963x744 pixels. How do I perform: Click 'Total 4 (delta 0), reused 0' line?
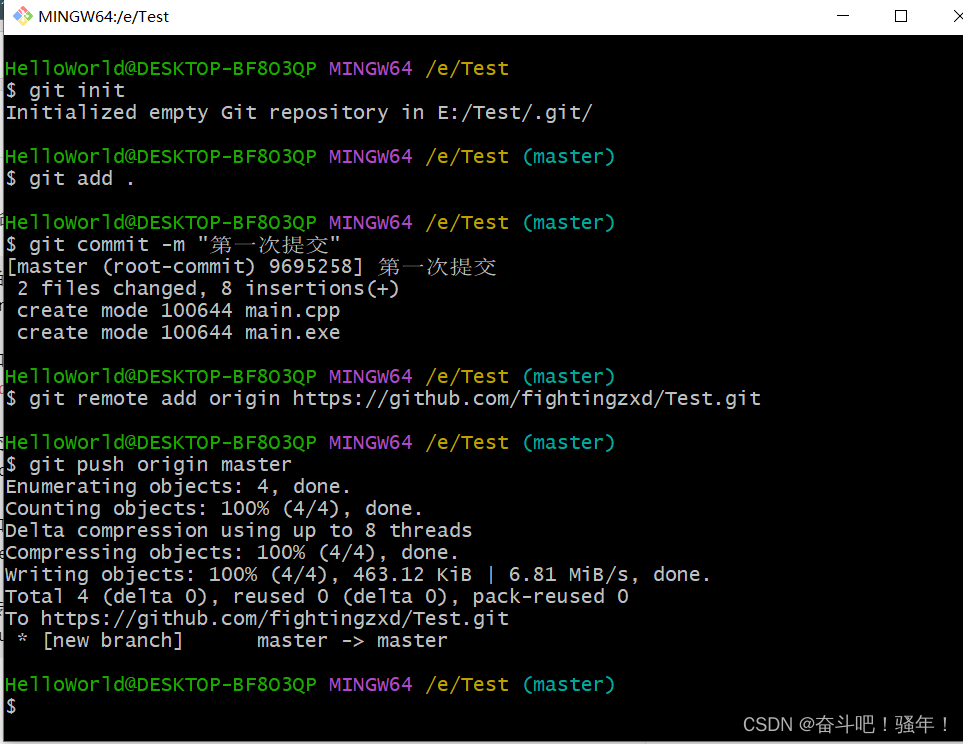(317, 597)
